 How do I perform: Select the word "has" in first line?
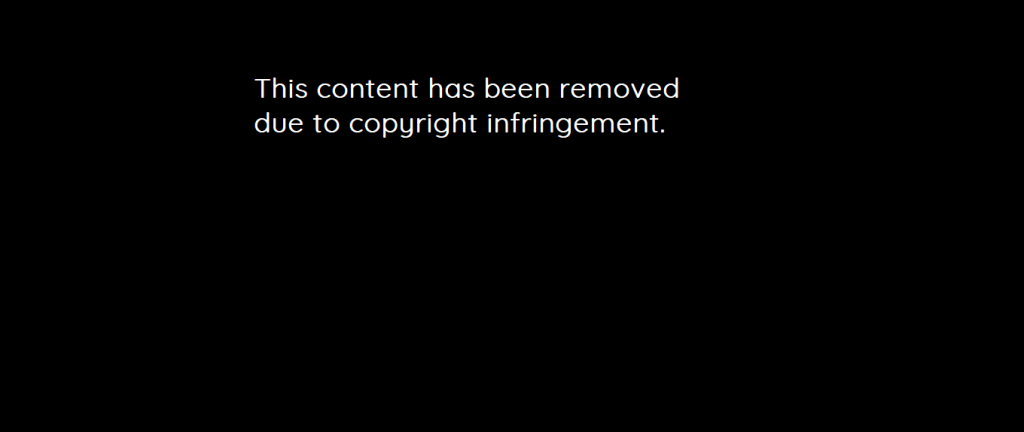click(451, 88)
